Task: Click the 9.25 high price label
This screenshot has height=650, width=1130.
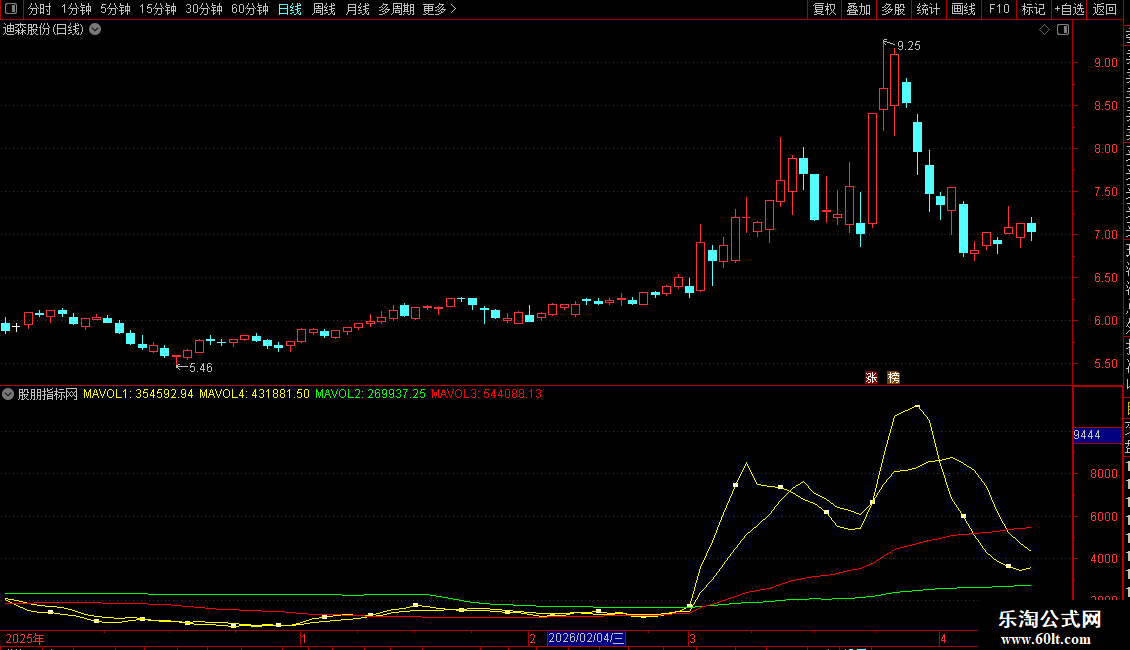Action: [909, 46]
